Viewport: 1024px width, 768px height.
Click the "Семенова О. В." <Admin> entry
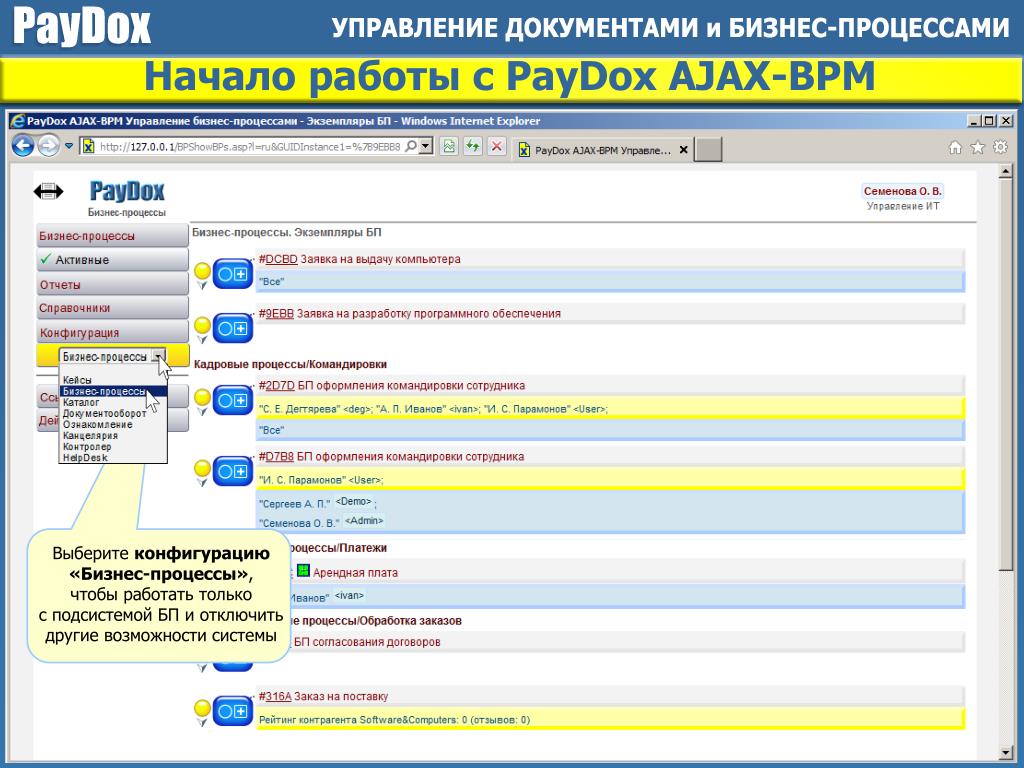pyautogui.click(x=321, y=522)
